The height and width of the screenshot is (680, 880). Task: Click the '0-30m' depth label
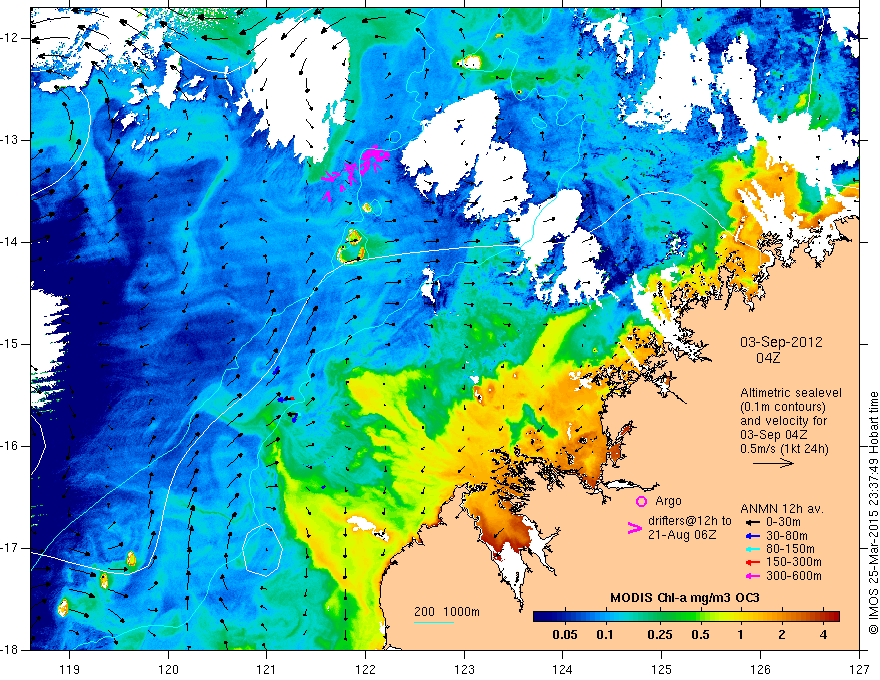(783, 522)
